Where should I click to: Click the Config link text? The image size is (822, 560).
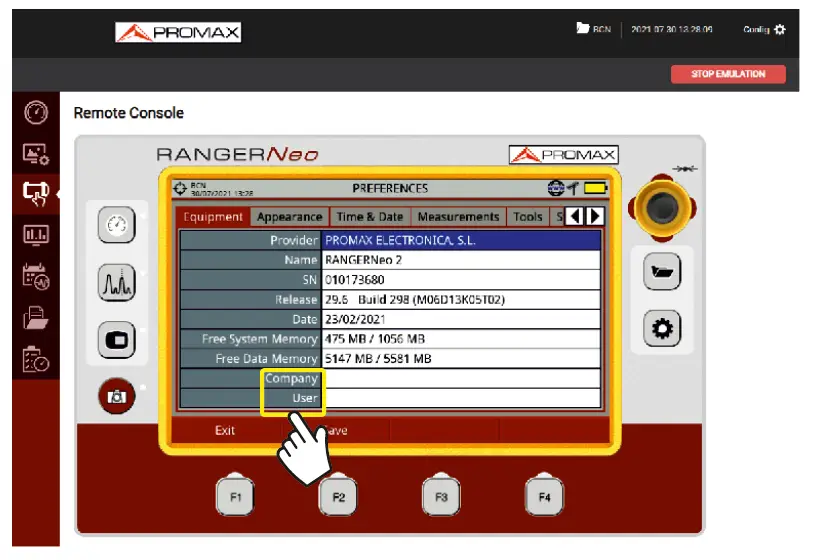click(756, 29)
